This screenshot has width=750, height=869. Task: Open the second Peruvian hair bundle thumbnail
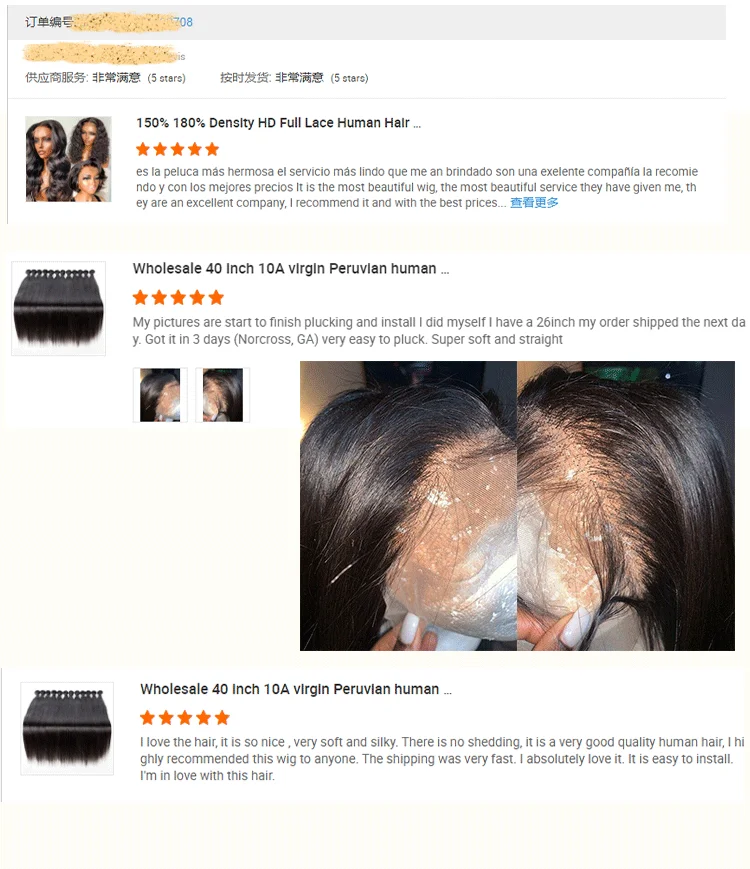pyautogui.click(x=67, y=728)
